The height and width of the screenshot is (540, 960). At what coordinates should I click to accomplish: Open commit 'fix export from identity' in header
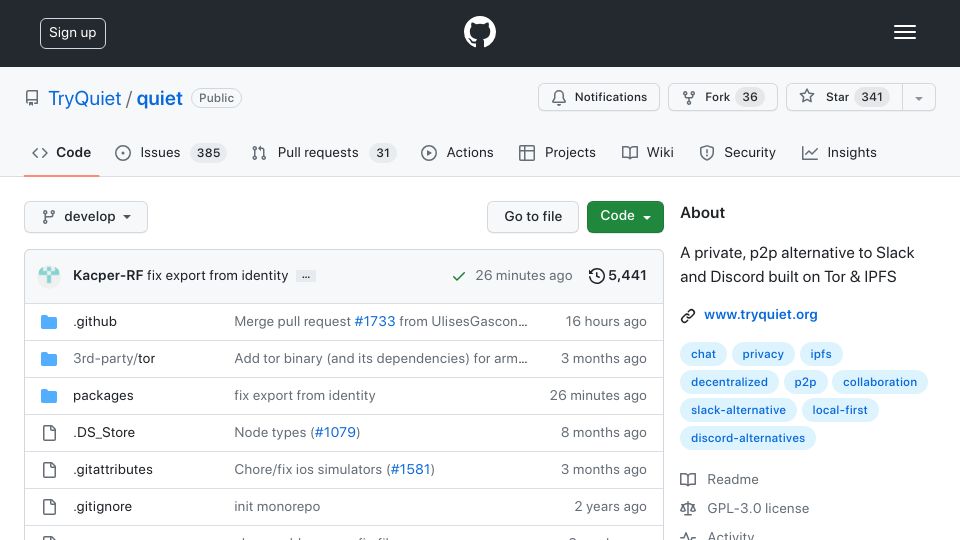(x=217, y=276)
